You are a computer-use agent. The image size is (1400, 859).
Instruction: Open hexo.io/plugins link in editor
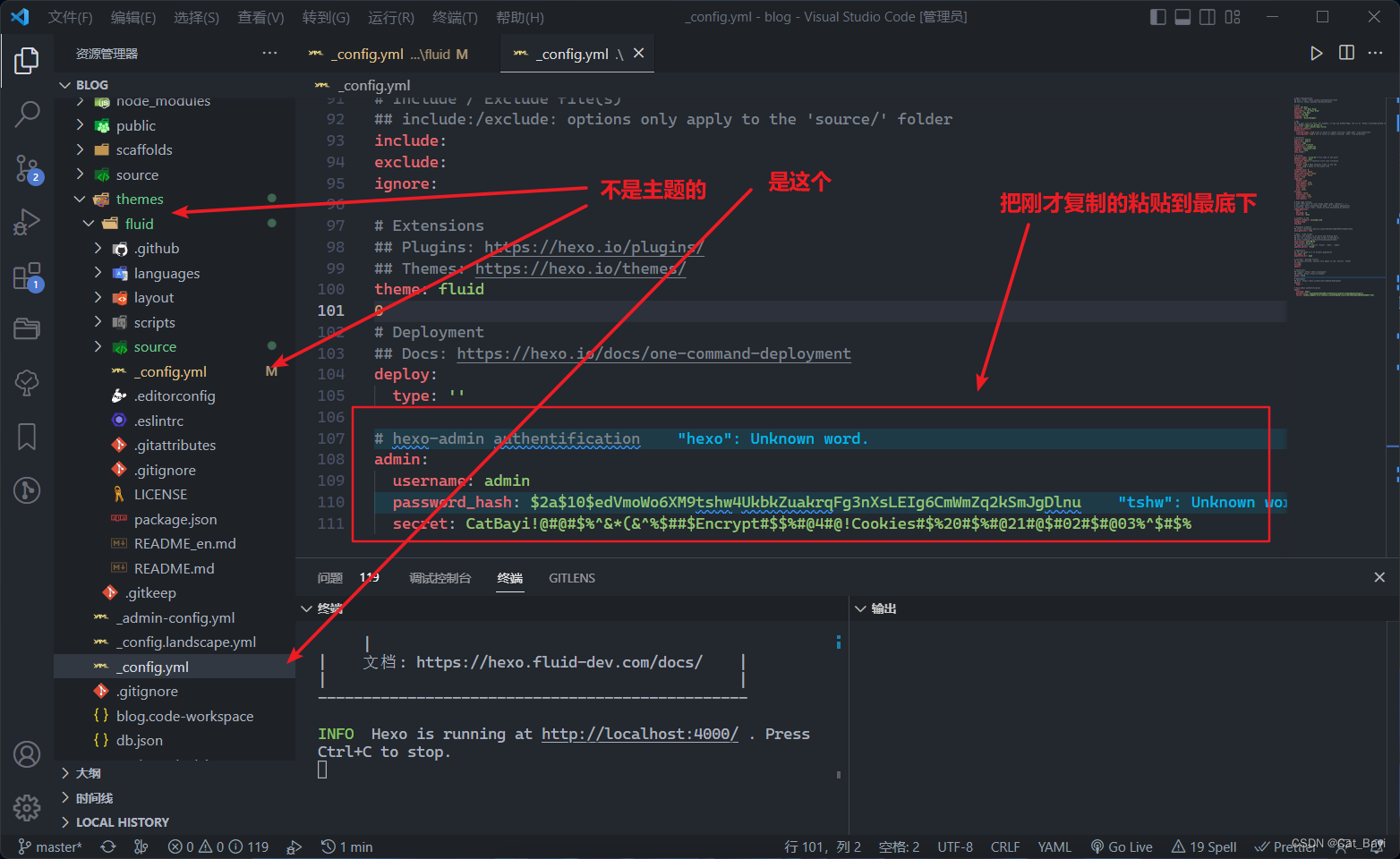(x=593, y=247)
